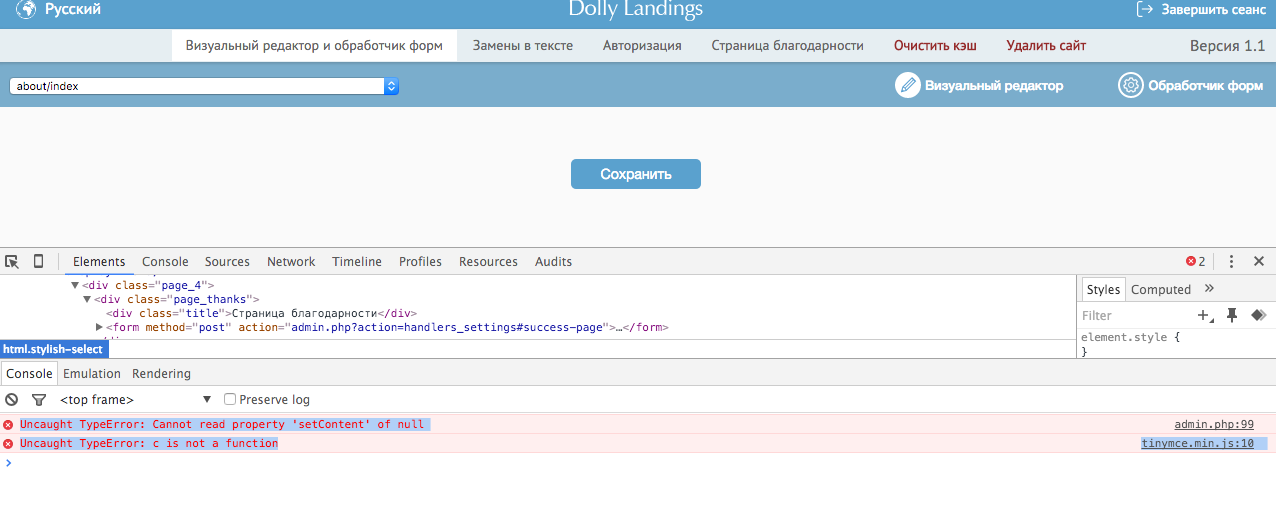Click the new style rule plus icon
The width and height of the screenshot is (1276, 511).
1204,315
